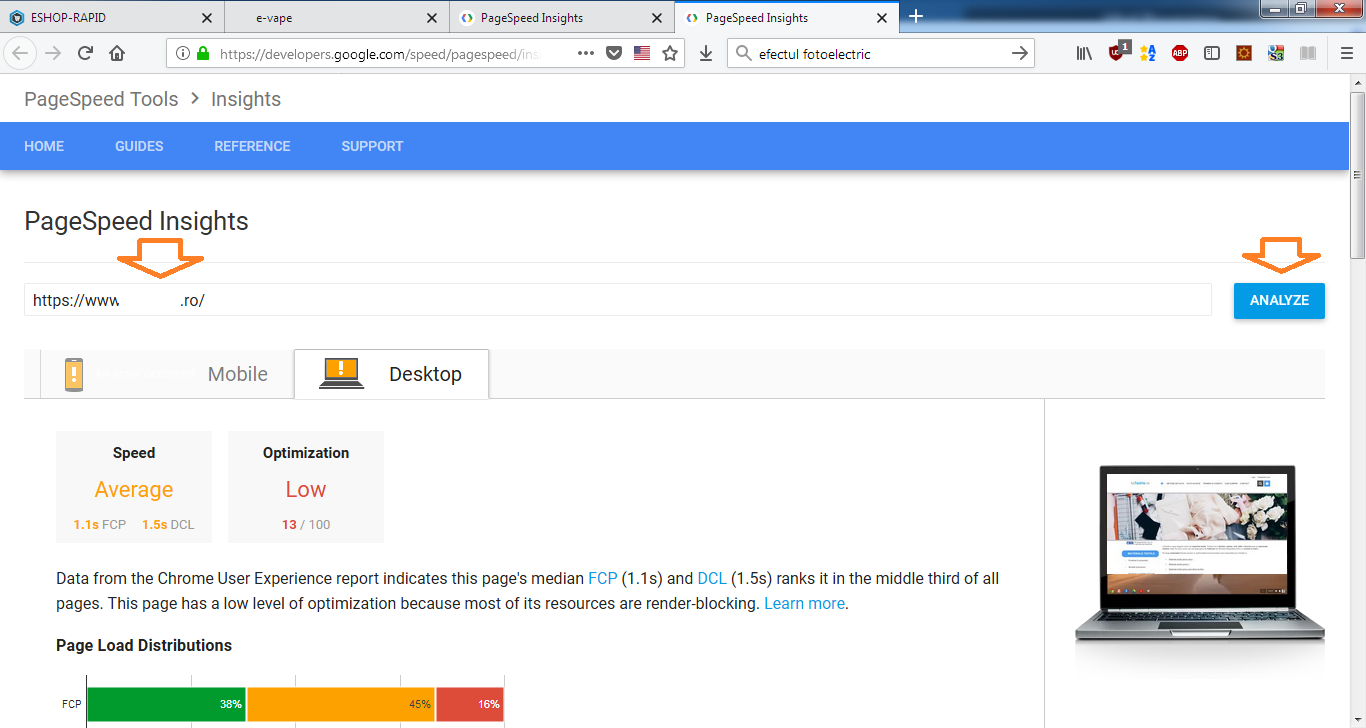Open the GUIDES navigation item
Viewport: 1366px width, 728px height.
click(139, 146)
